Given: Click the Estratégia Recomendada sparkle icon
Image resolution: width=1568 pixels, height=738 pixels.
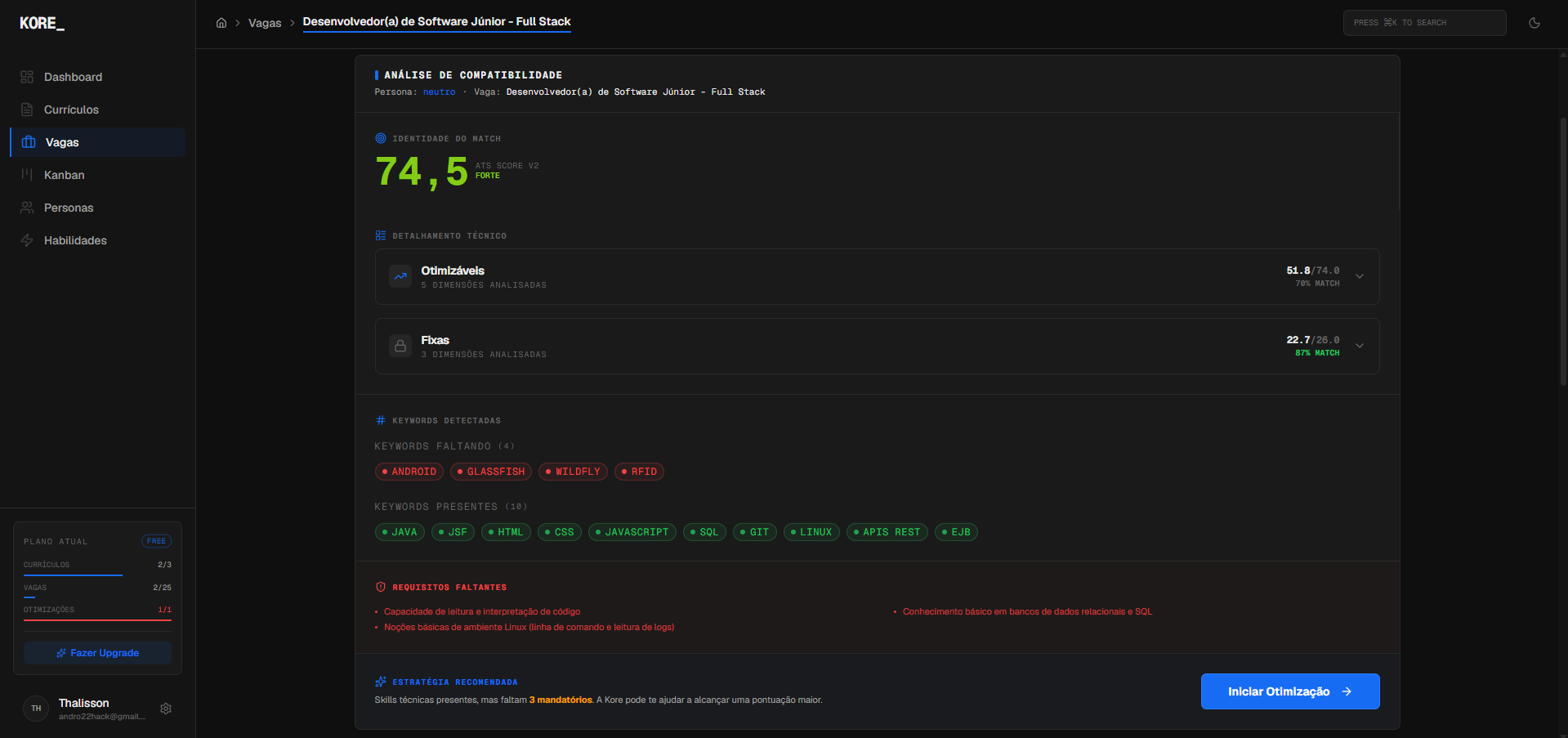Looking at the screenshot, I should (x=381, y=682).
